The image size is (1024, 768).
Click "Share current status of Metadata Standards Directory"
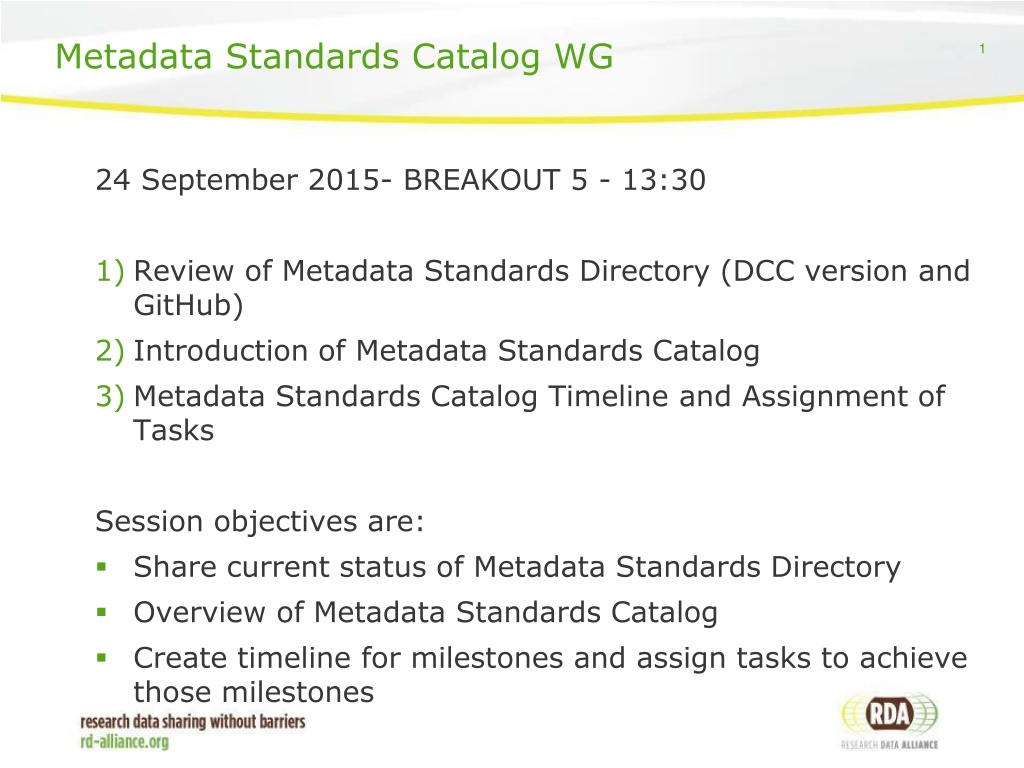[x=516, y=567]
